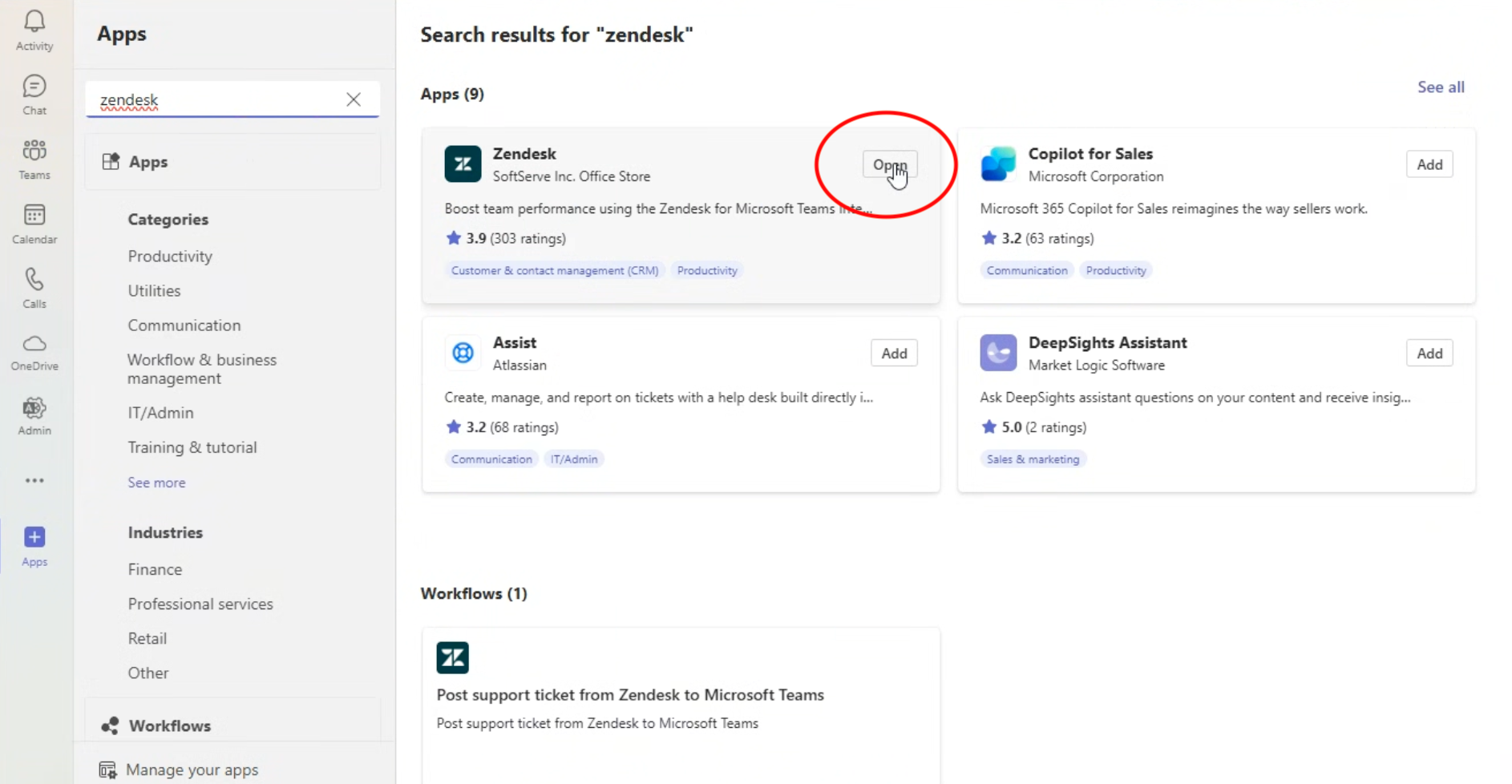
Task: Click the Sales & marketing tag
Action: (x=1033, y=459)
